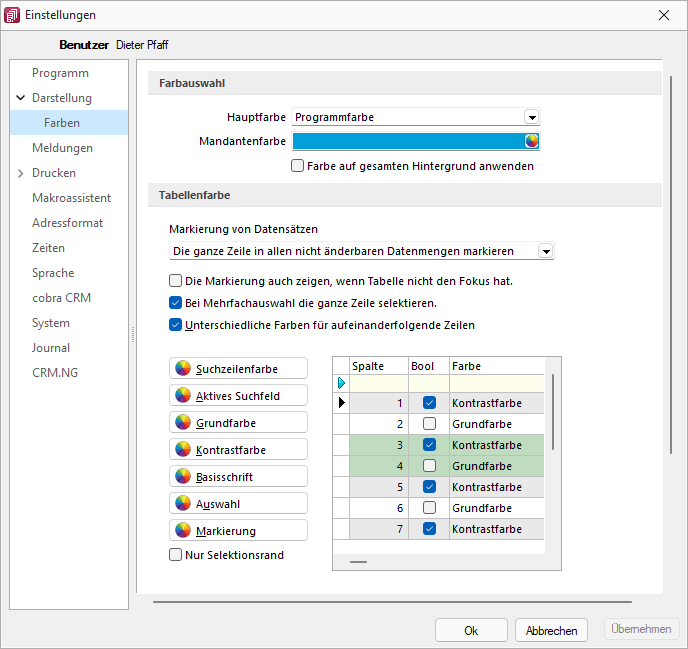
Task: Click color picker icon in Mandantenfarbe bar
Action: (x=532, y=141)
